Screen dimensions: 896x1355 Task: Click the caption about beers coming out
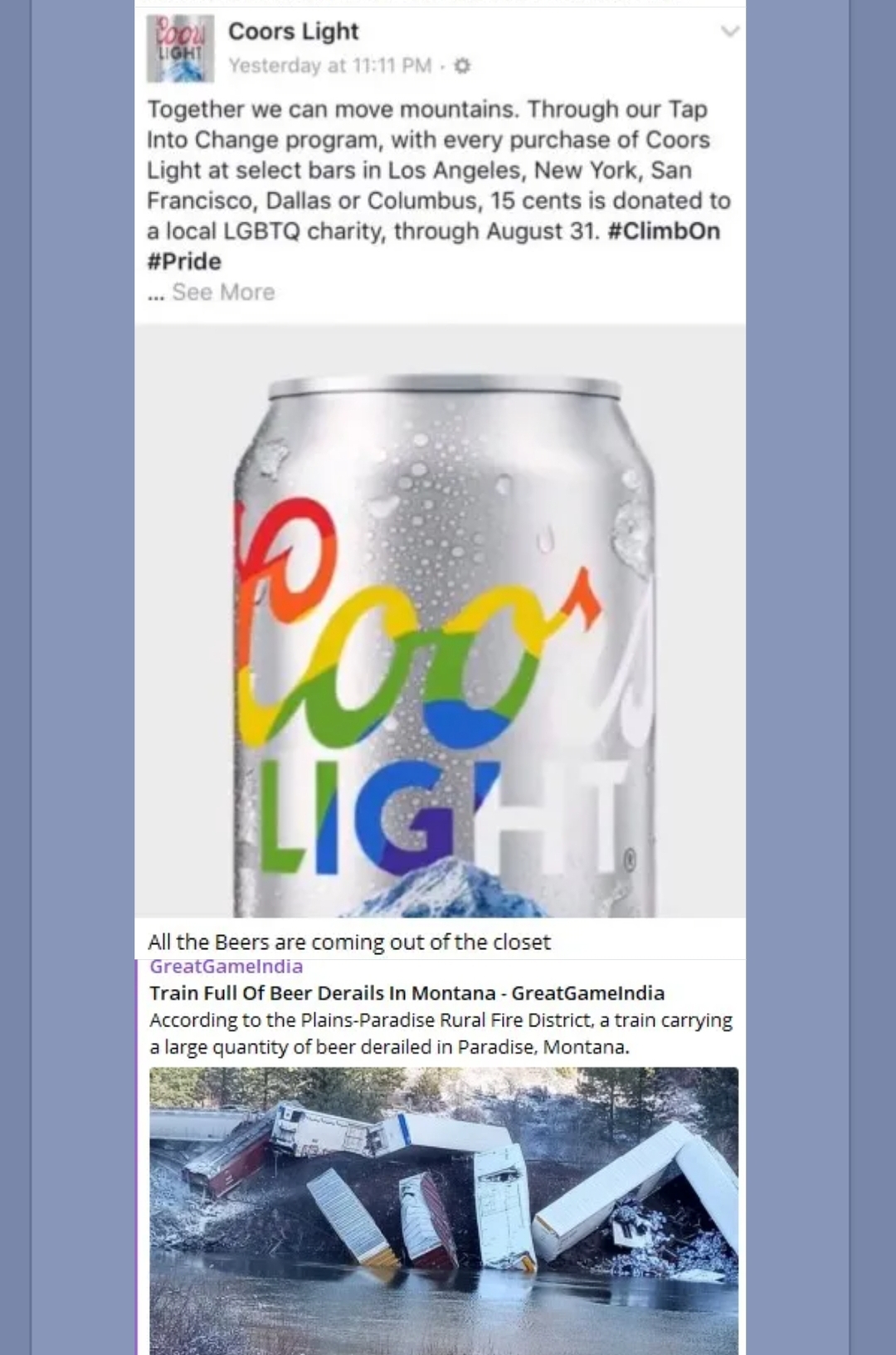[349, 942]
